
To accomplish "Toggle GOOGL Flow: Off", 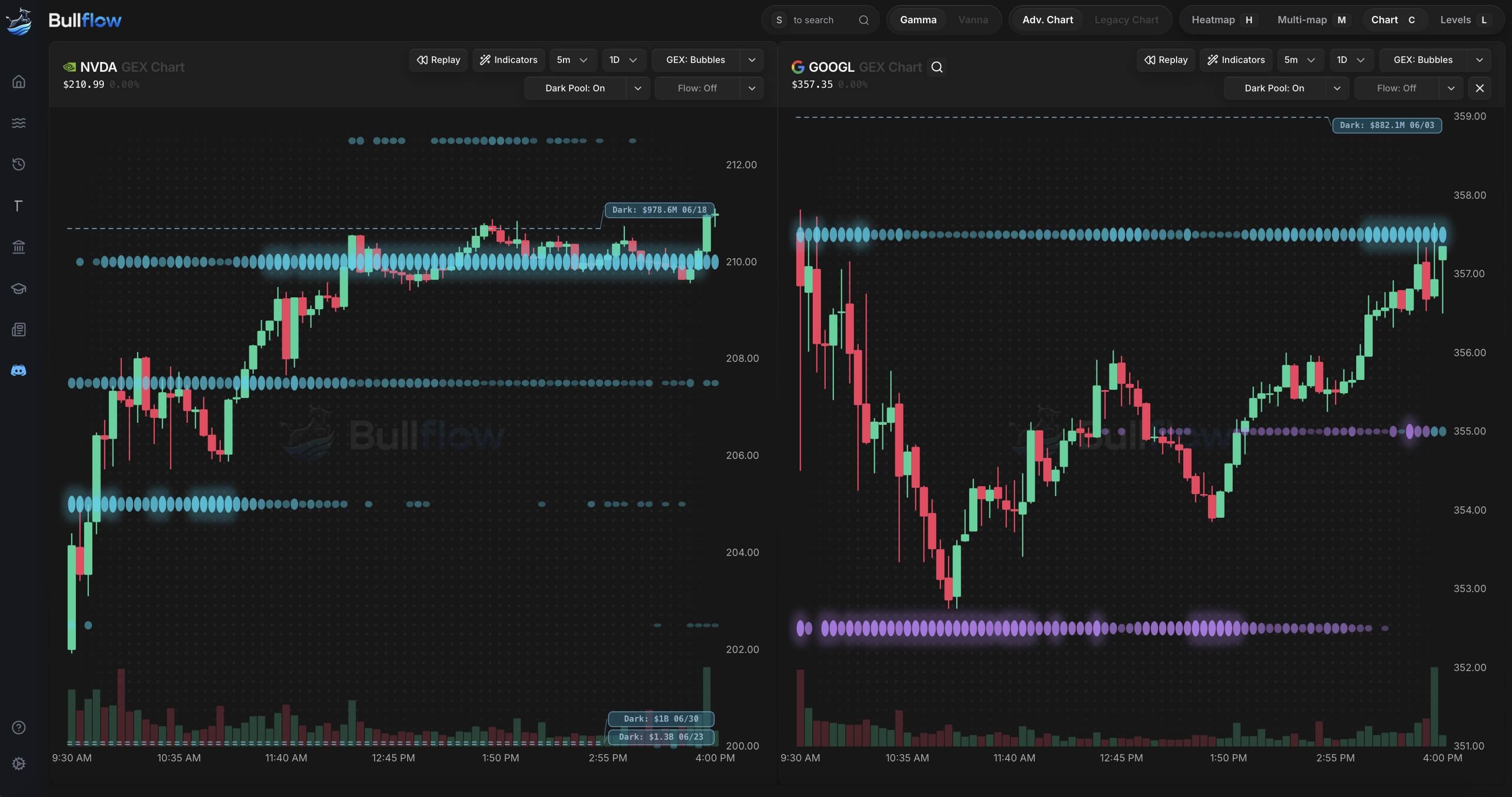I will point(1396,88).
